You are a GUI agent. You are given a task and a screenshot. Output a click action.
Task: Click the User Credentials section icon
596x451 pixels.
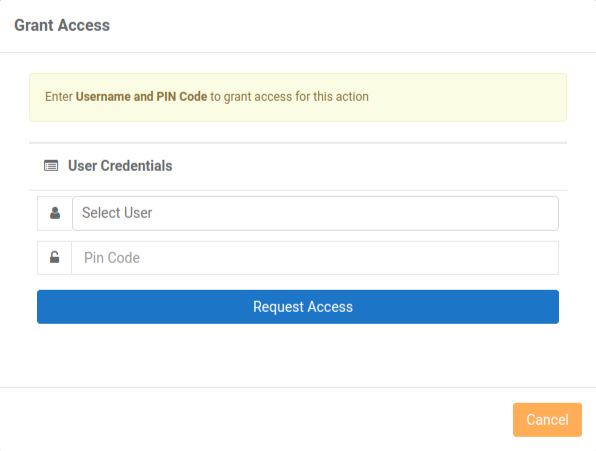pos(51,166)
